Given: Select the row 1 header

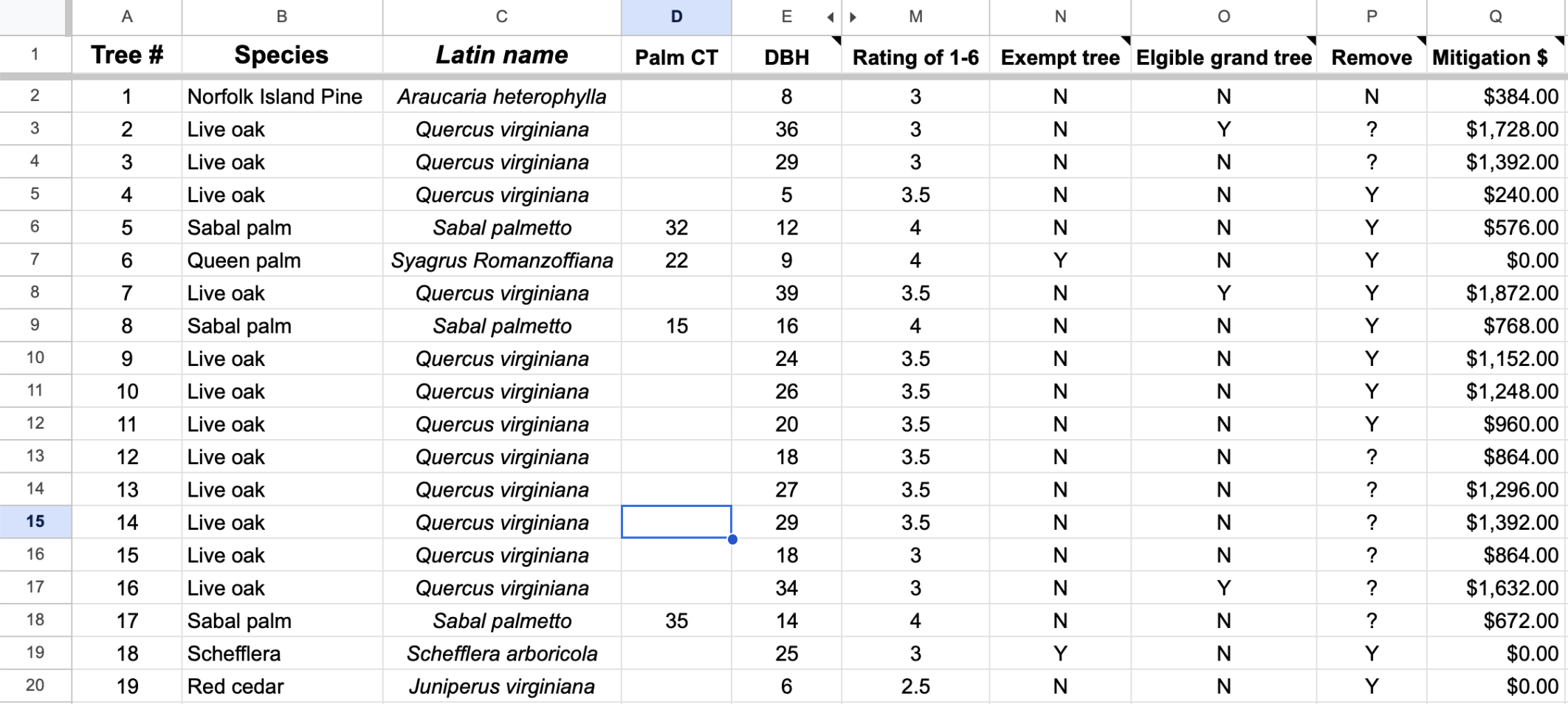Looking at the screenshot, I should tap(35, 55).
